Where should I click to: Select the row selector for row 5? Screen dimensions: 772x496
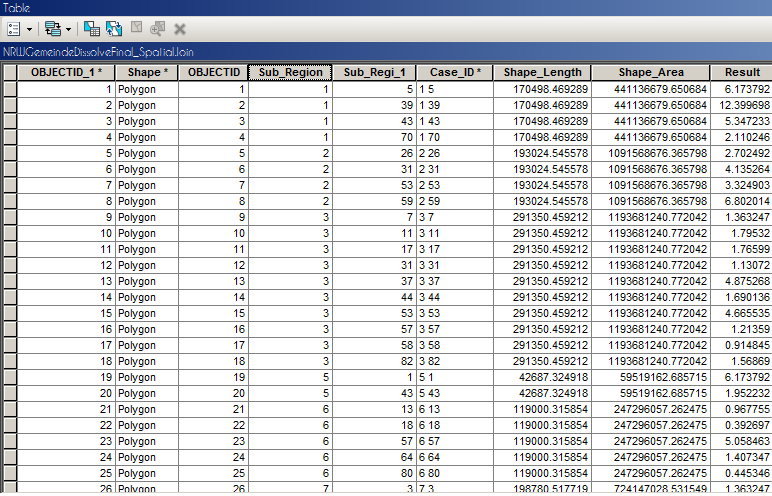coord(10,153)
